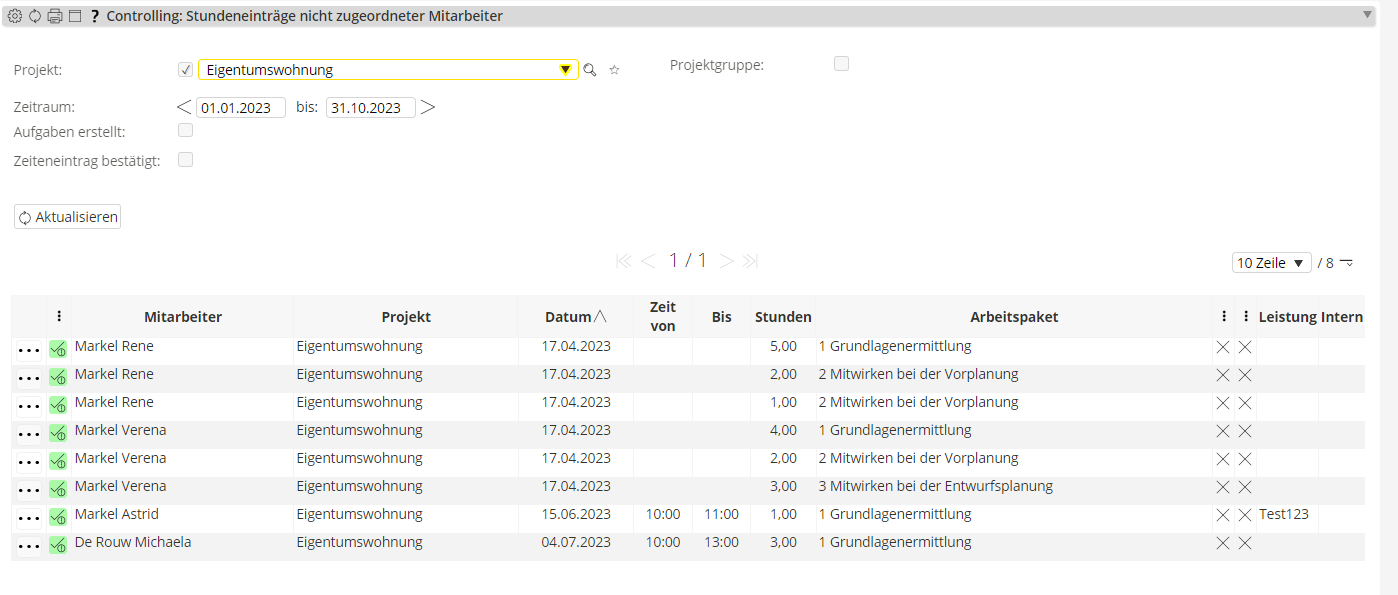This screenshot has height=595, width=1398.
Task: Open the 10 Zeile rows-per-page dropdown
Action: click(1271, 263)
